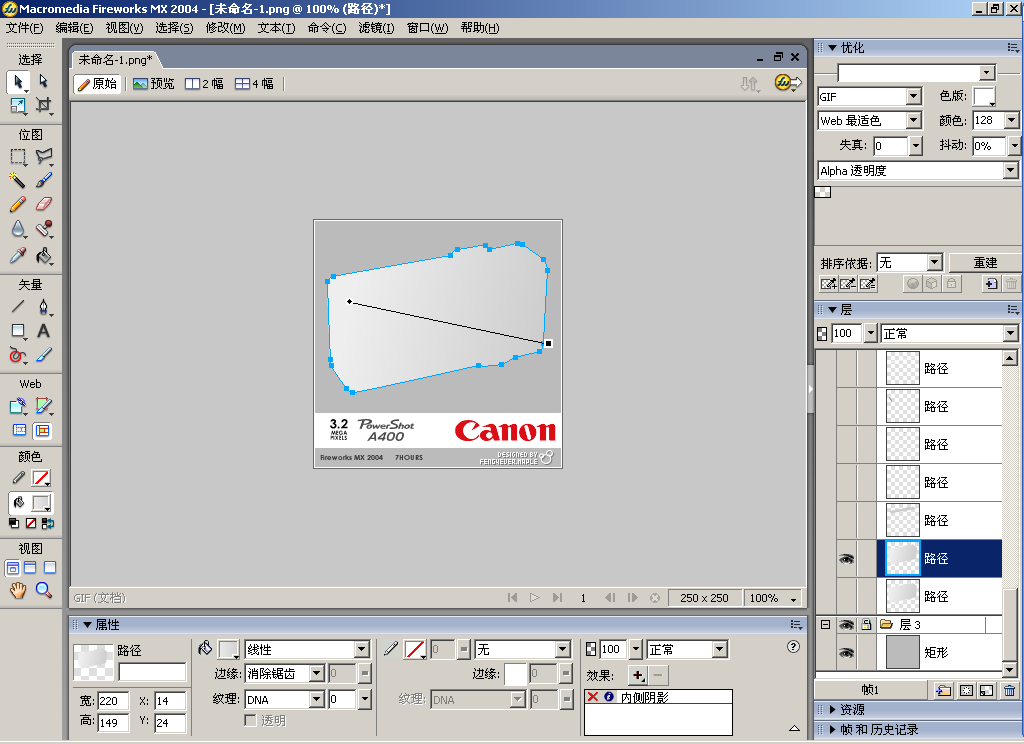Select the Pen tool

point(43,306)
